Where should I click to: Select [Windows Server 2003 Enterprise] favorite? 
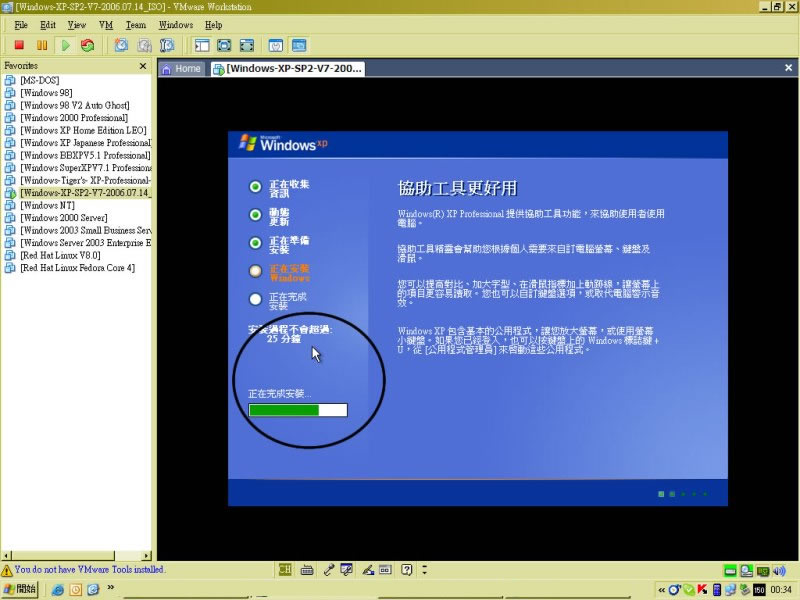pyautogui.click(x=85, y=243)
